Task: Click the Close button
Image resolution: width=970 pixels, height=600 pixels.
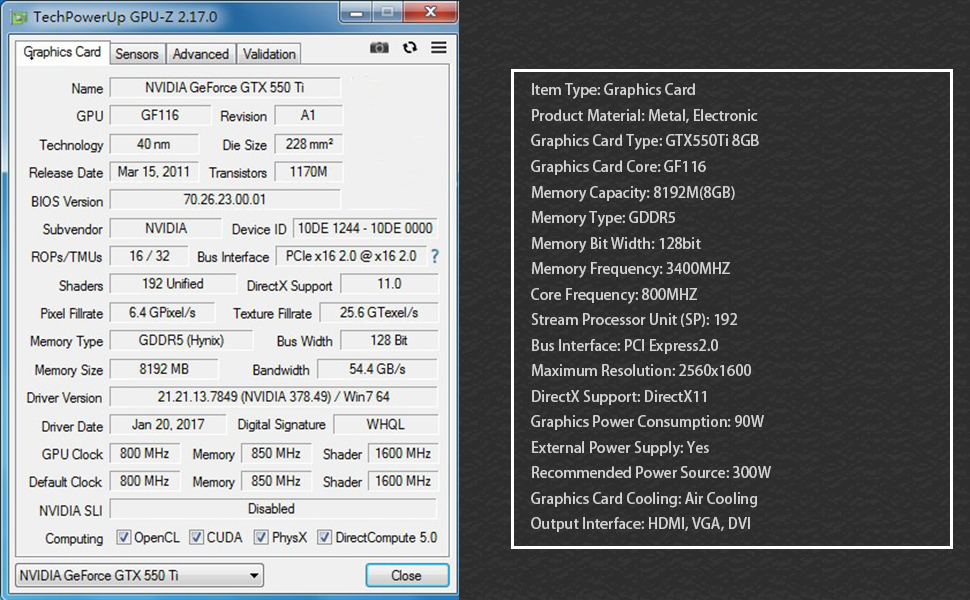Action: pyautogui.click(x=406, y=575)
